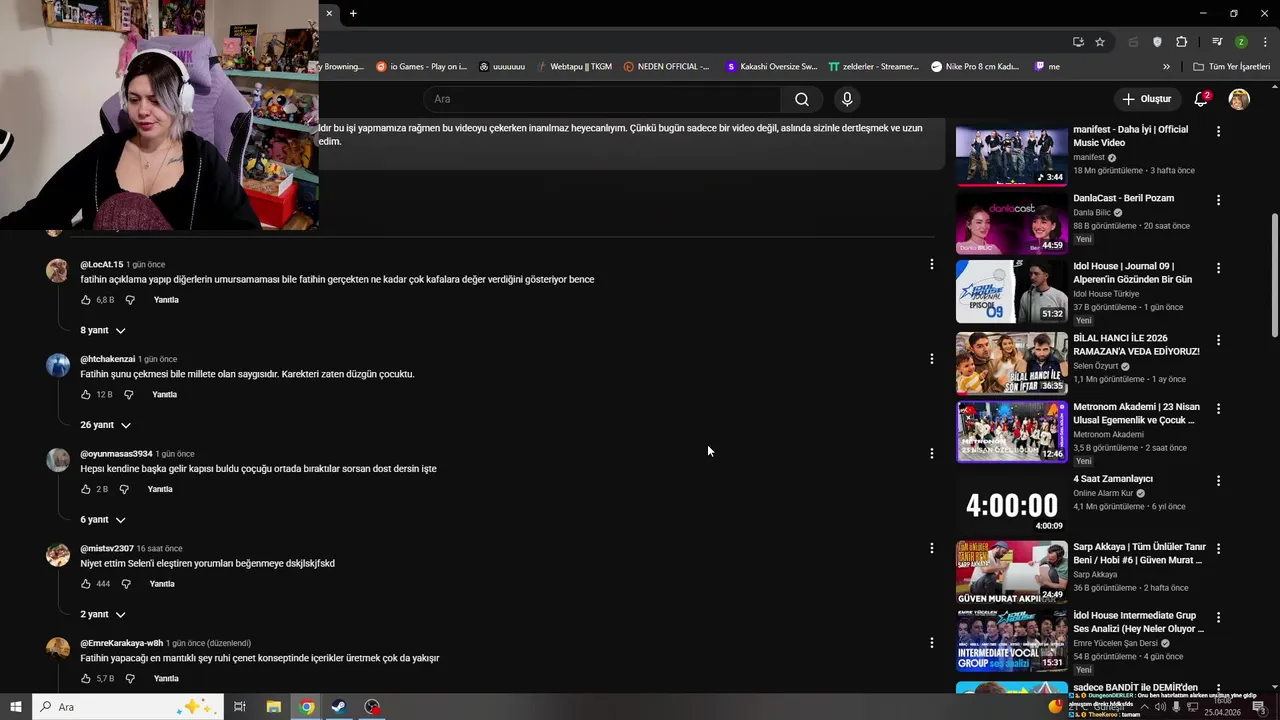Viewport: 1280px width, 720px height.
Task: Expand 6 yanıt replies under @oyunmasas3934
Action: (x=103, y=520)
